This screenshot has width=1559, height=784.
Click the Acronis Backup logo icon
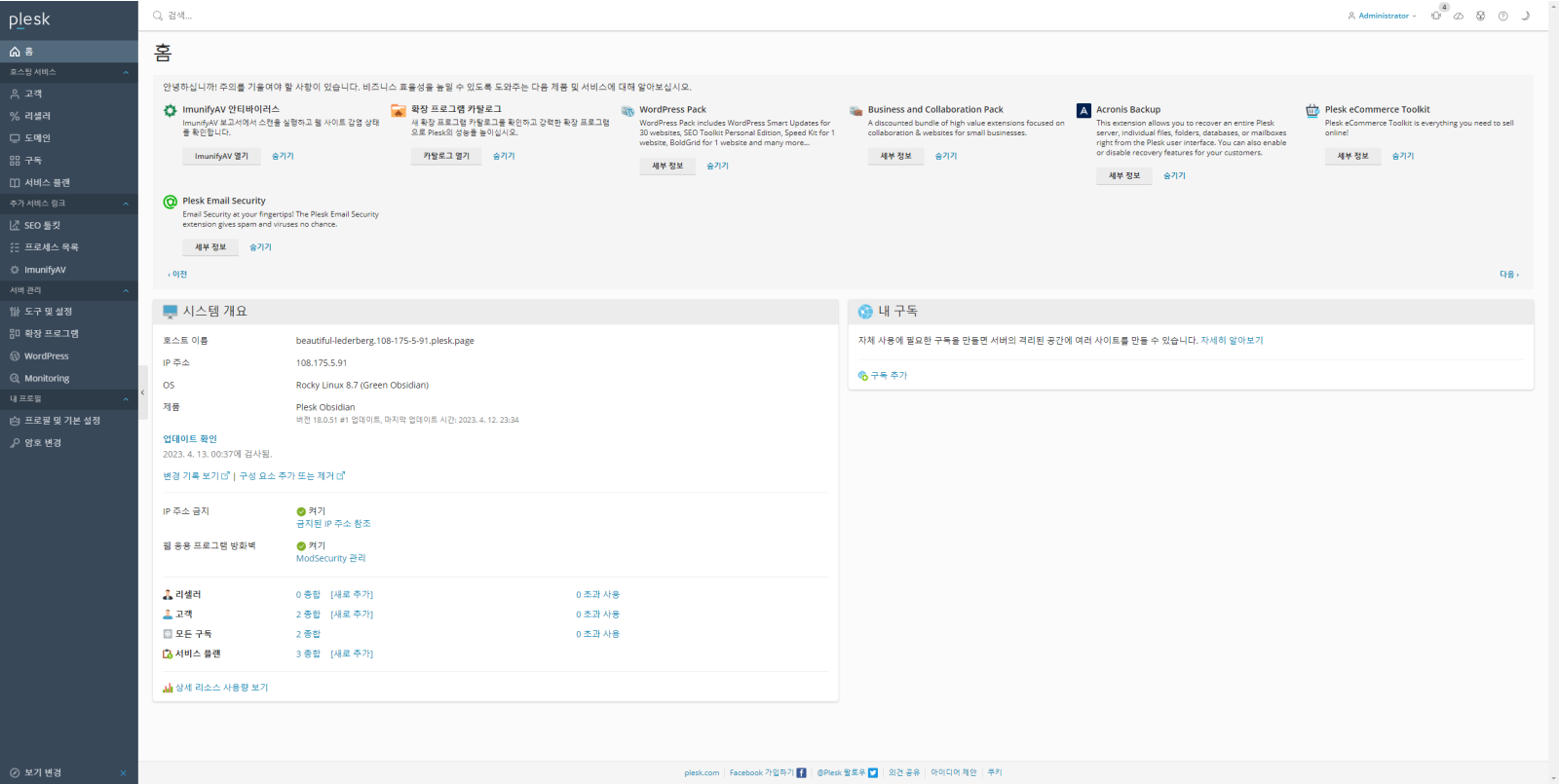coord(1084,111)
